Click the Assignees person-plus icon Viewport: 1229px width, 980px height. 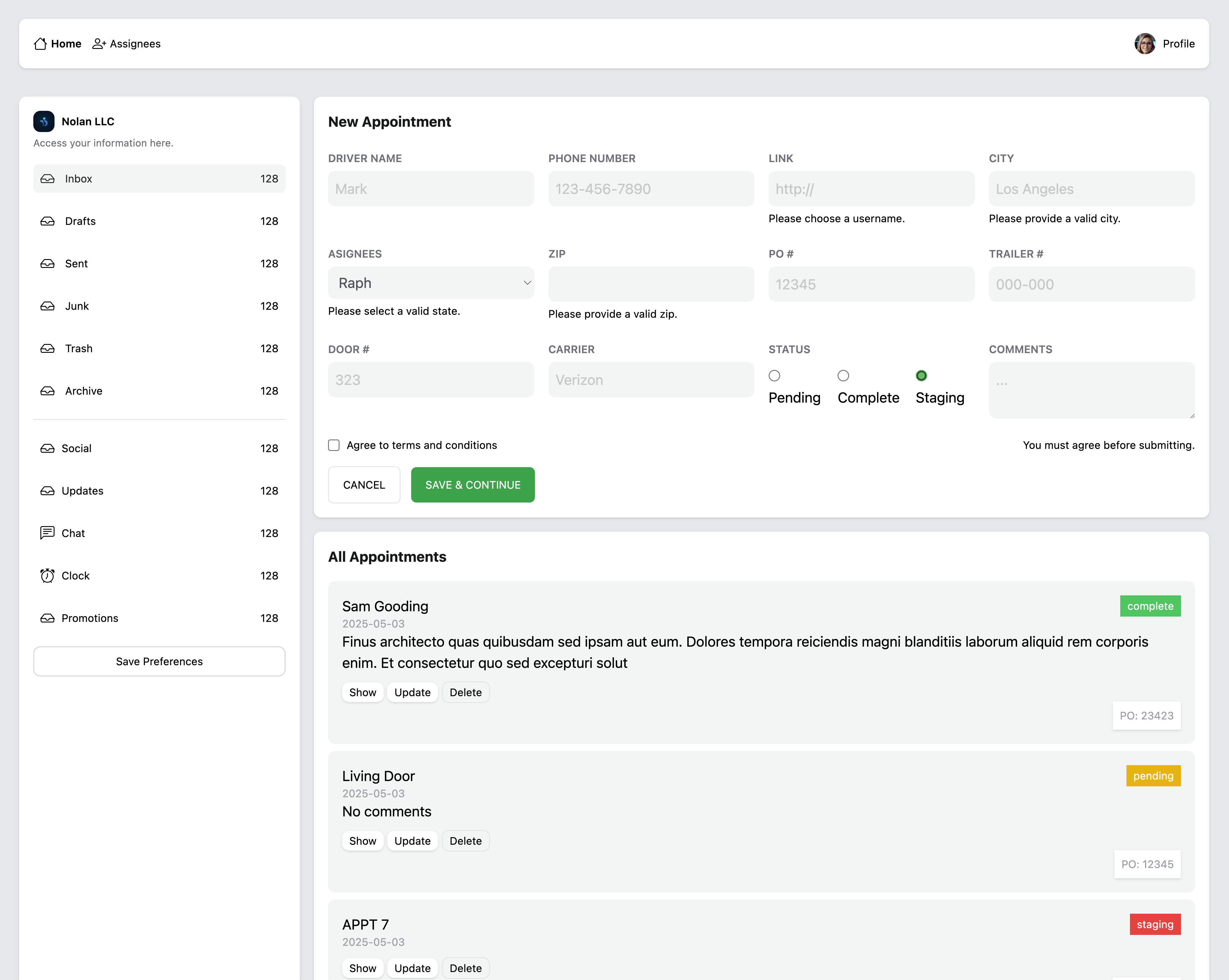click(x=99, y=44)
